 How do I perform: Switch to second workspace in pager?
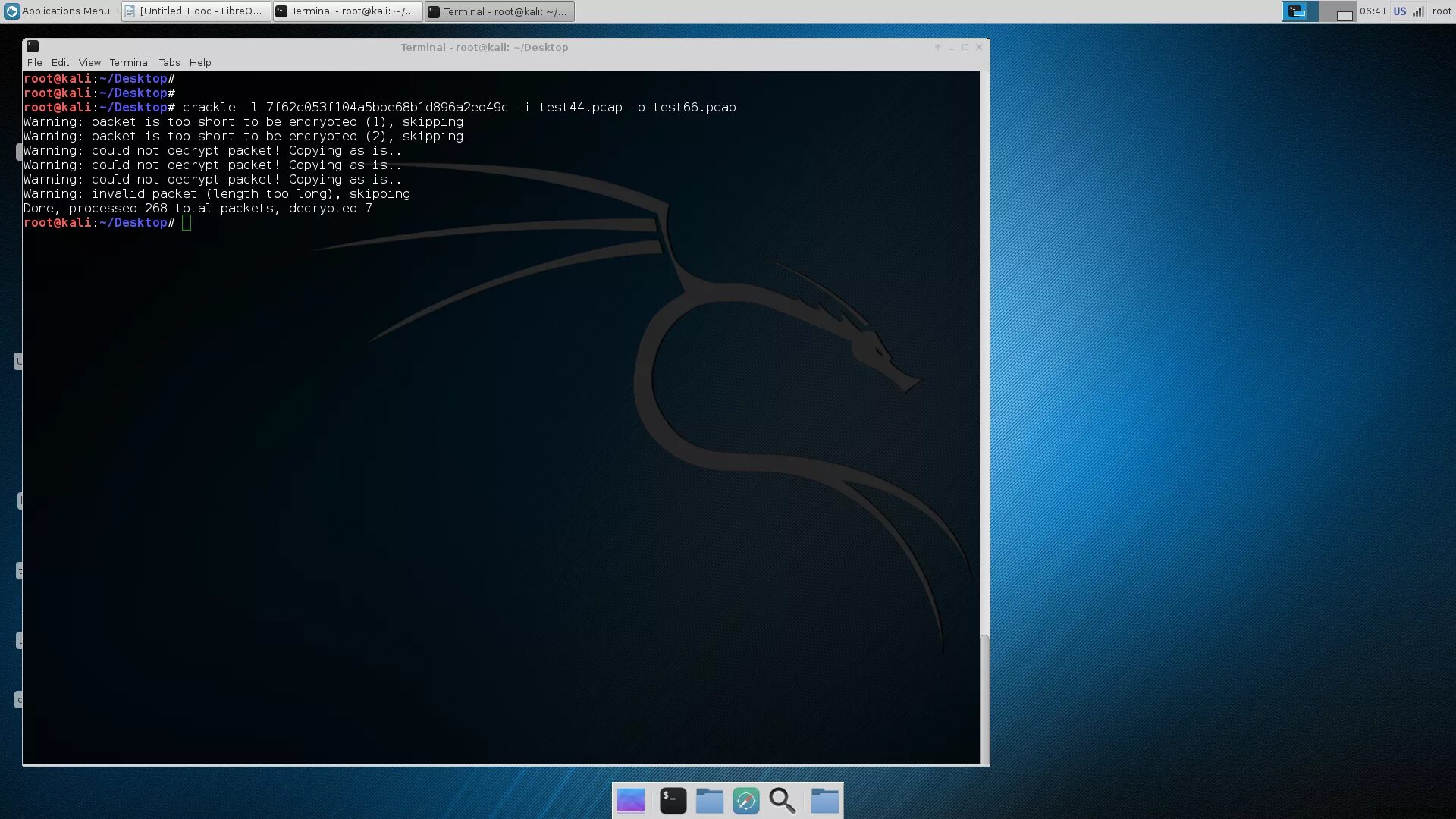[1338, 11]
